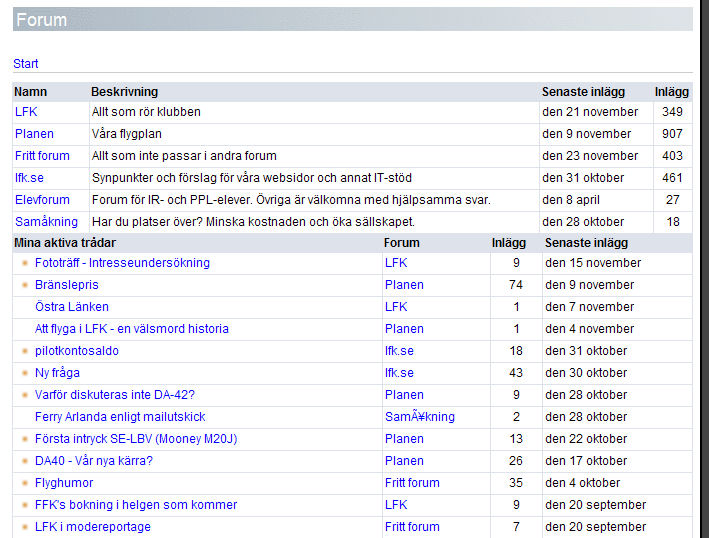The width and height of the screenshot is (709, 538).
Task: Open the lfk.se forum in Namn column
Action: pyautogui.click(x=29, y=178)
